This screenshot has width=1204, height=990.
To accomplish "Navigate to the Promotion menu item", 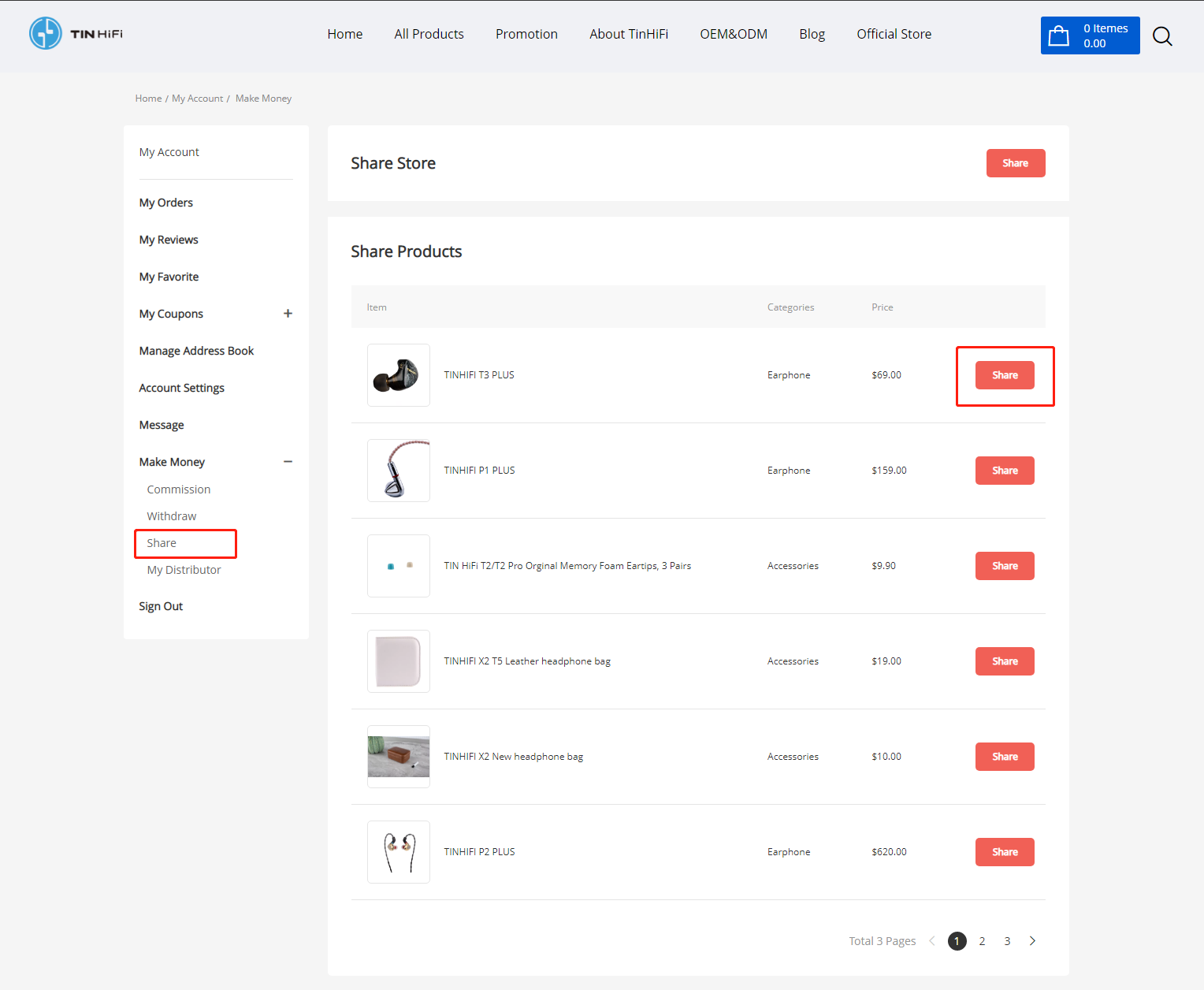I will [x=526, y=34].
